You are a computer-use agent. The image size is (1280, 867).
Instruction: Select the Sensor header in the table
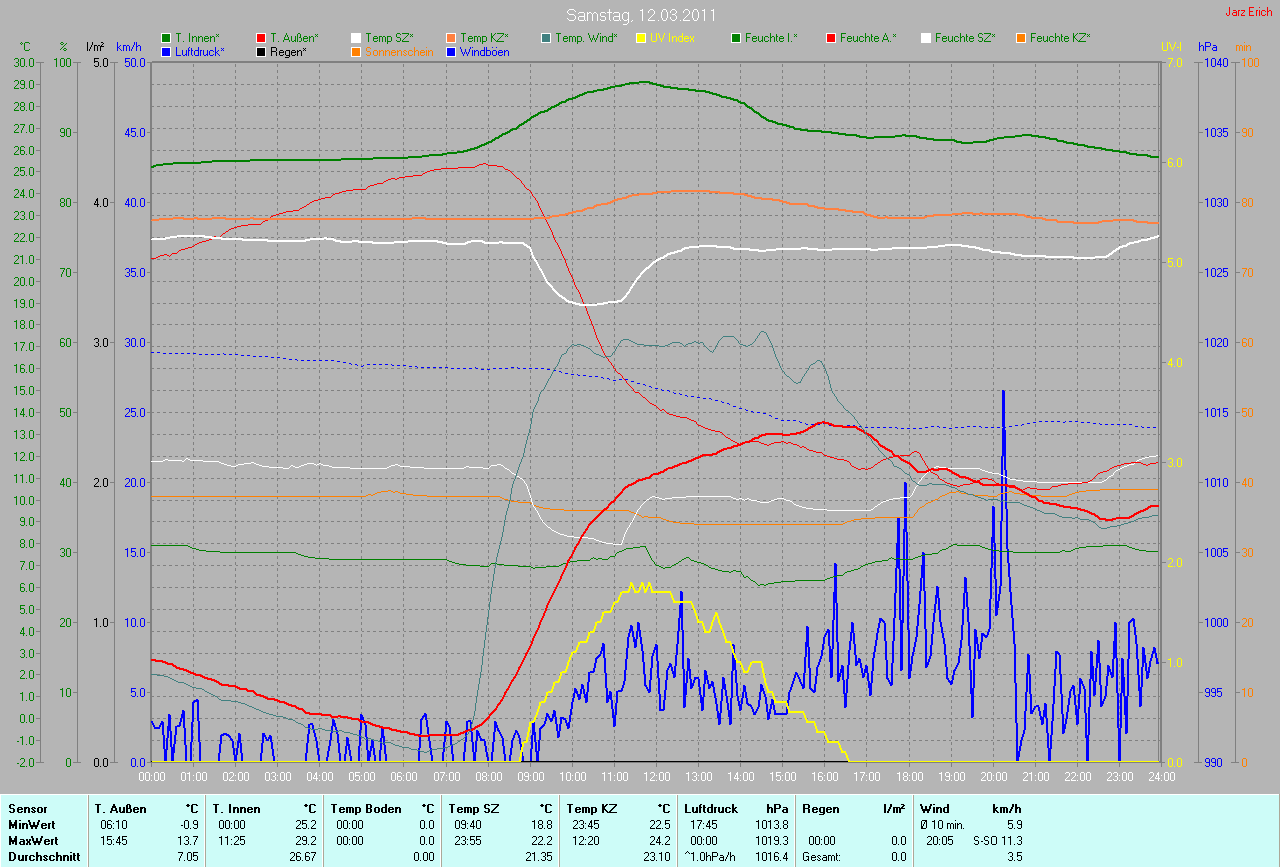coord(27,808)
